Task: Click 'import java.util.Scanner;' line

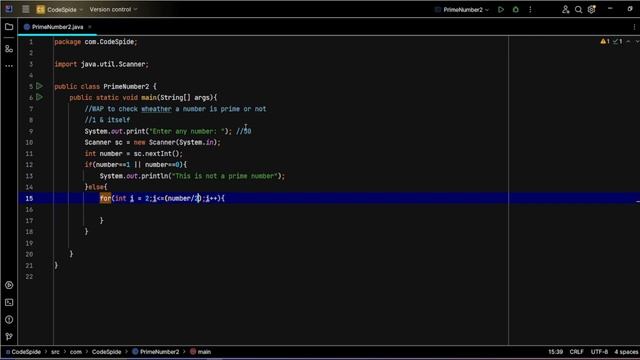Action: pos(102,64)
